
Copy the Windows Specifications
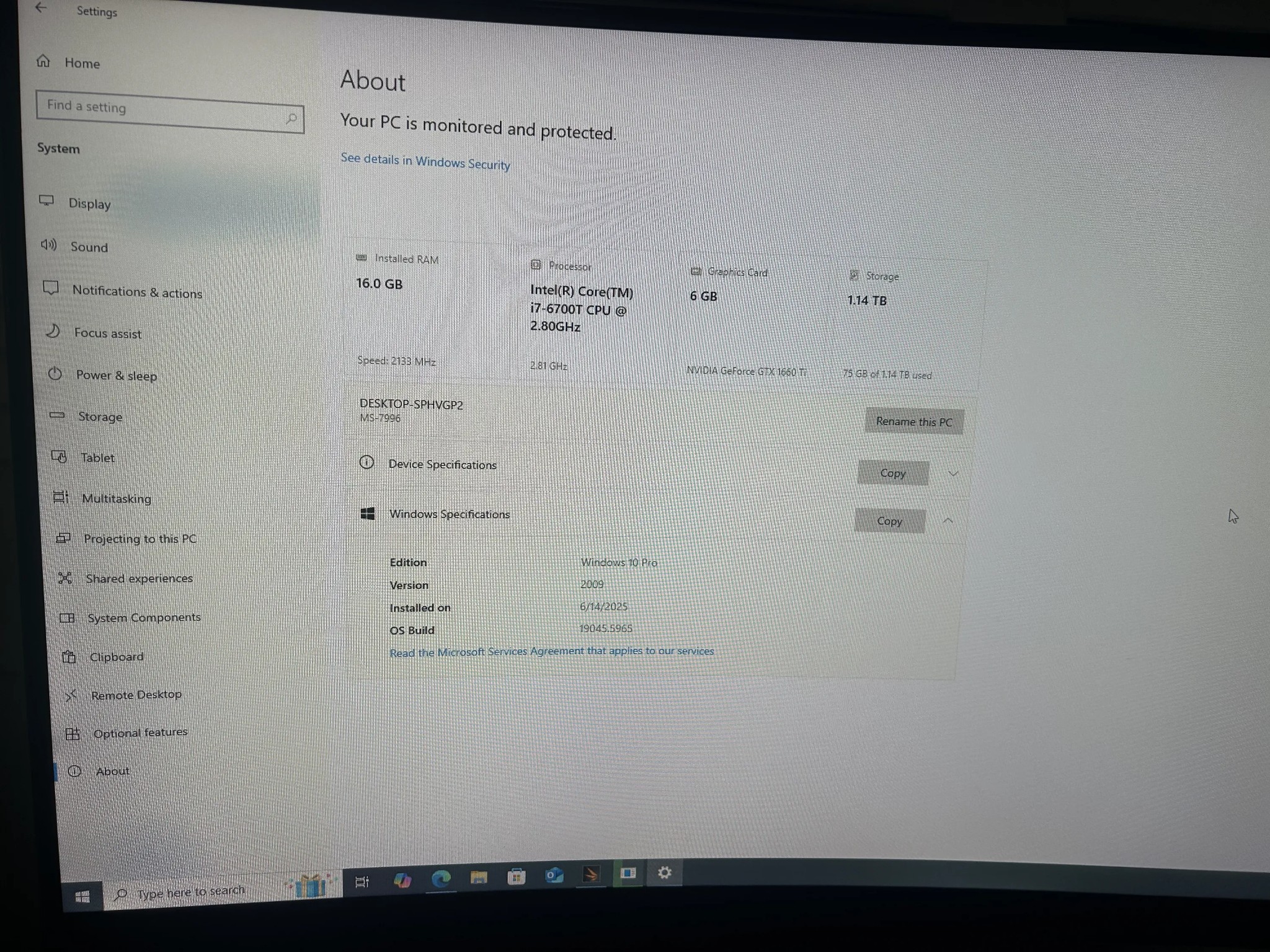889,521
